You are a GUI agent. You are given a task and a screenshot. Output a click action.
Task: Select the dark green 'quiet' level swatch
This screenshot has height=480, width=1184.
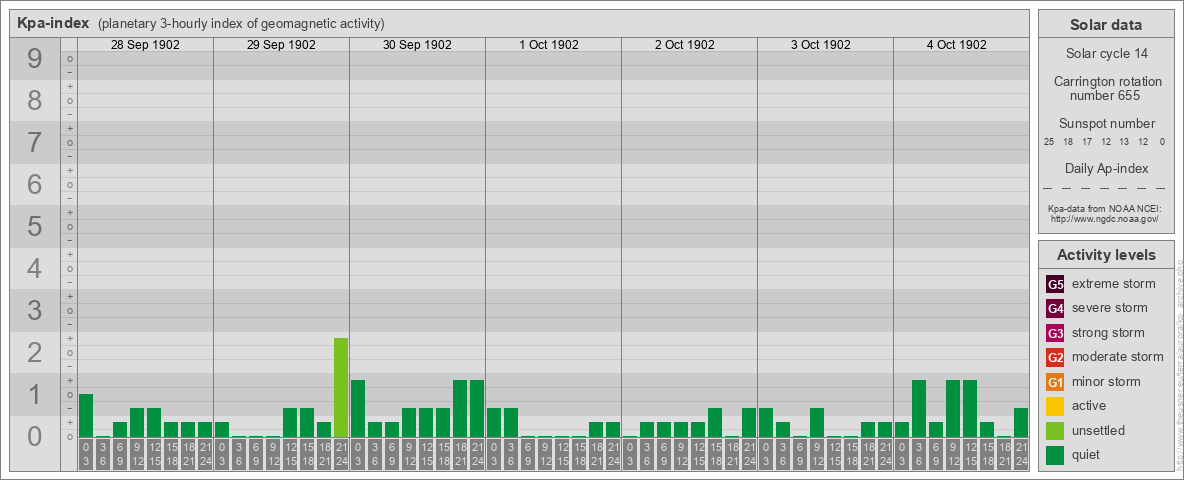(1055, 455)
